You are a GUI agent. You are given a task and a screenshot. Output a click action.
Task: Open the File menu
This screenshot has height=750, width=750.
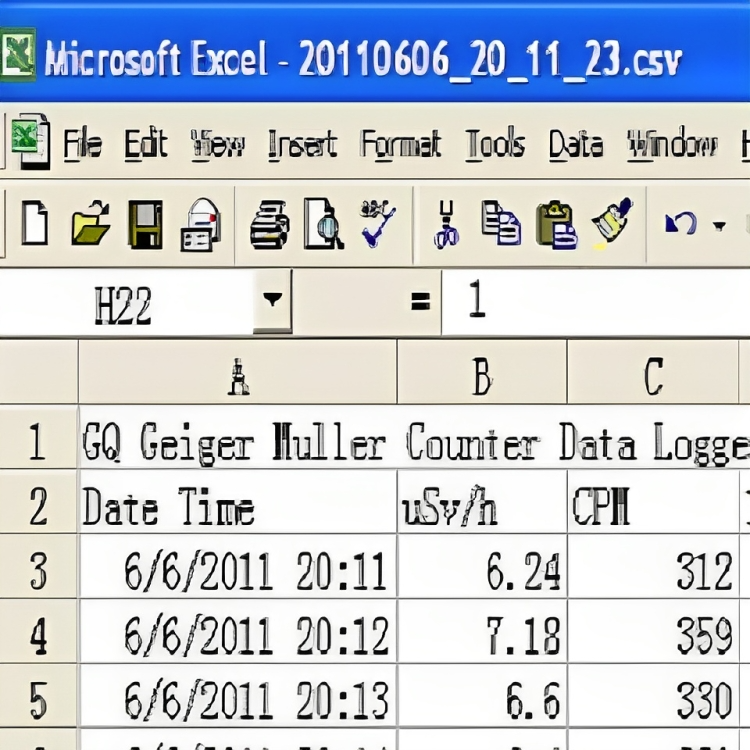(x=83, y=144)
